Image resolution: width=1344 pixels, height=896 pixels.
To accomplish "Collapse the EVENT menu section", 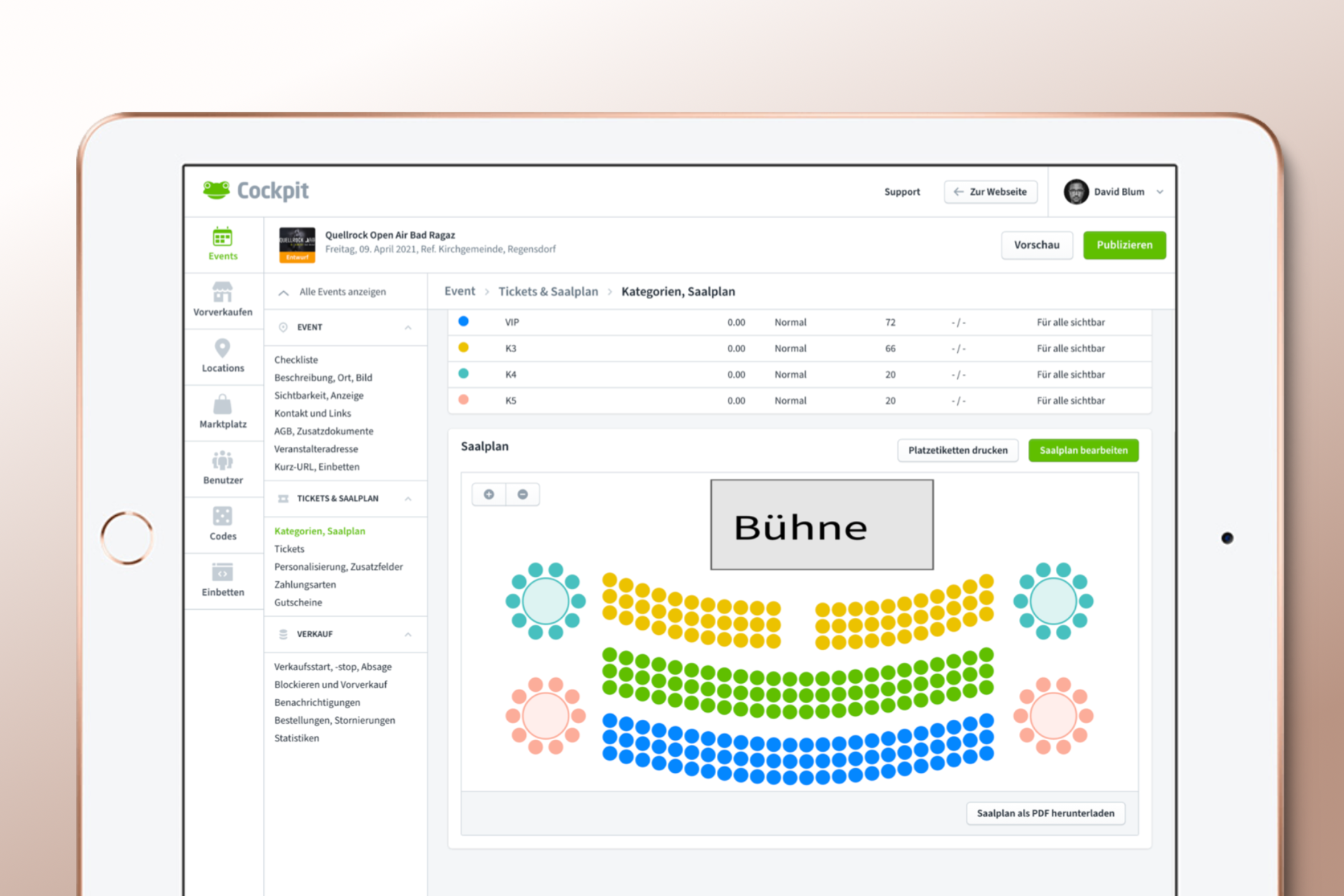I will pos(408,327).
